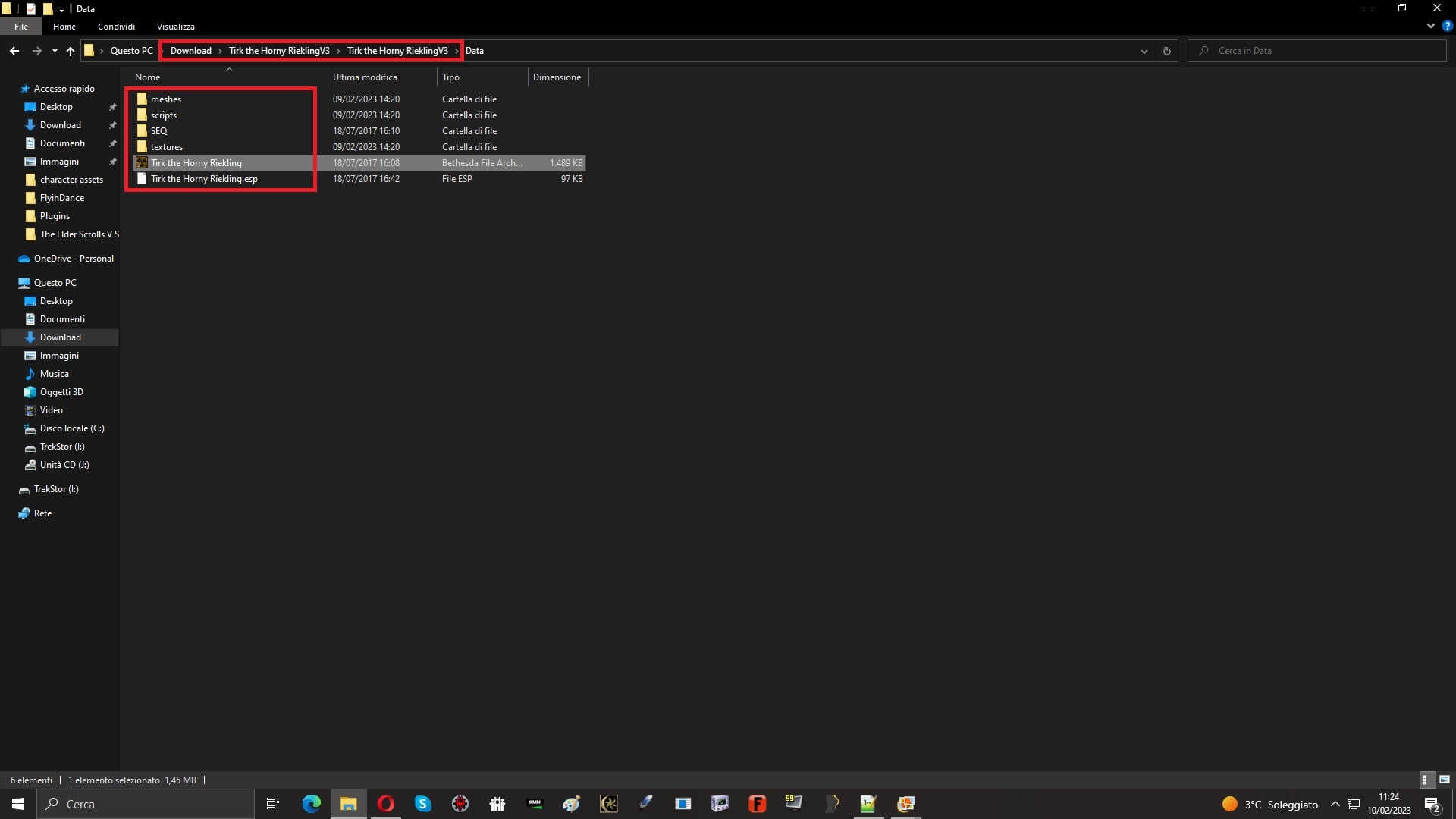
Task: Go up one folder level
Action: 71,51
